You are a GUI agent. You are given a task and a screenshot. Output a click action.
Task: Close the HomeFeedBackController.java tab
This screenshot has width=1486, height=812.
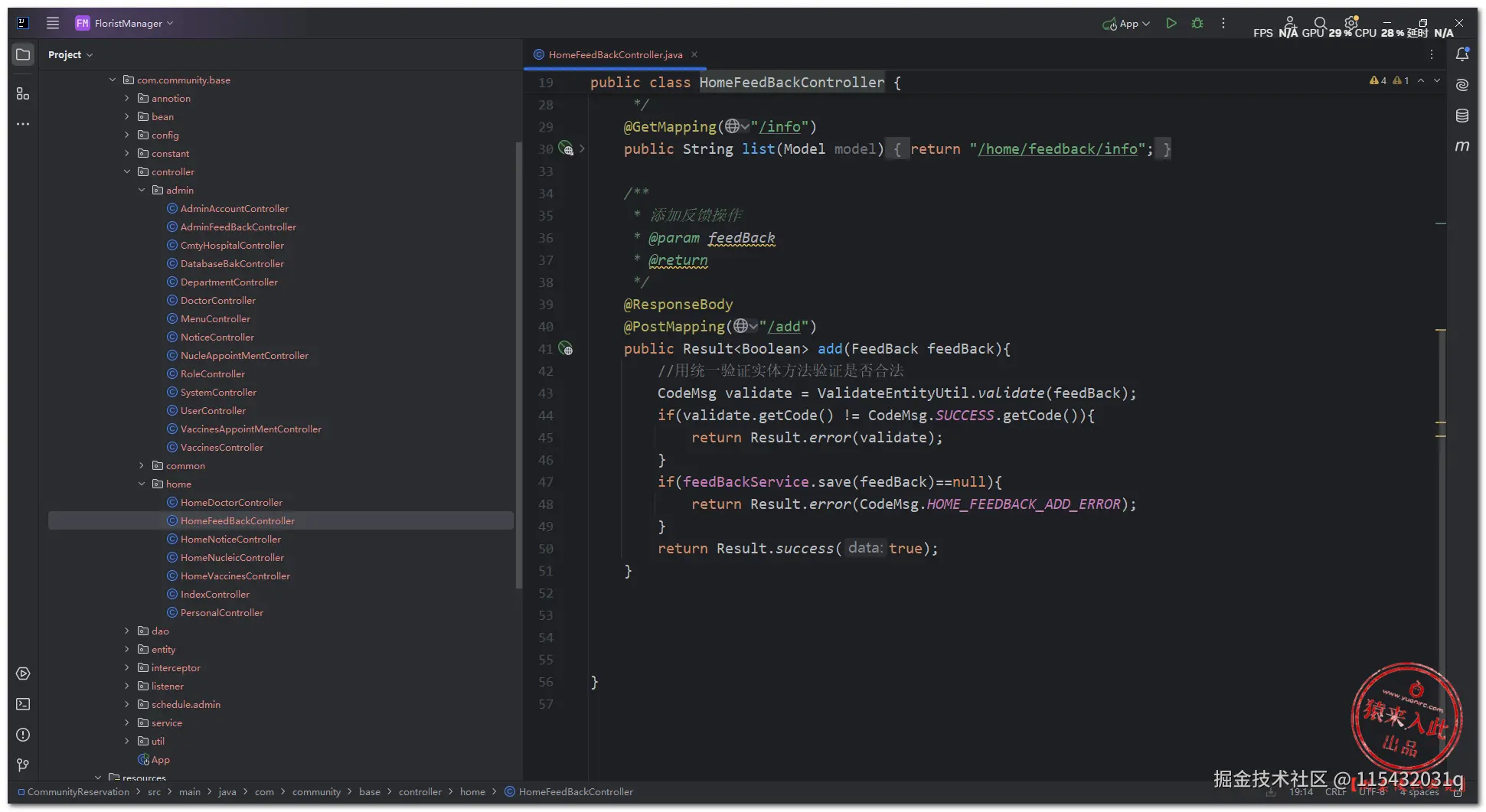pyautogui.click(x=694, y=54)
